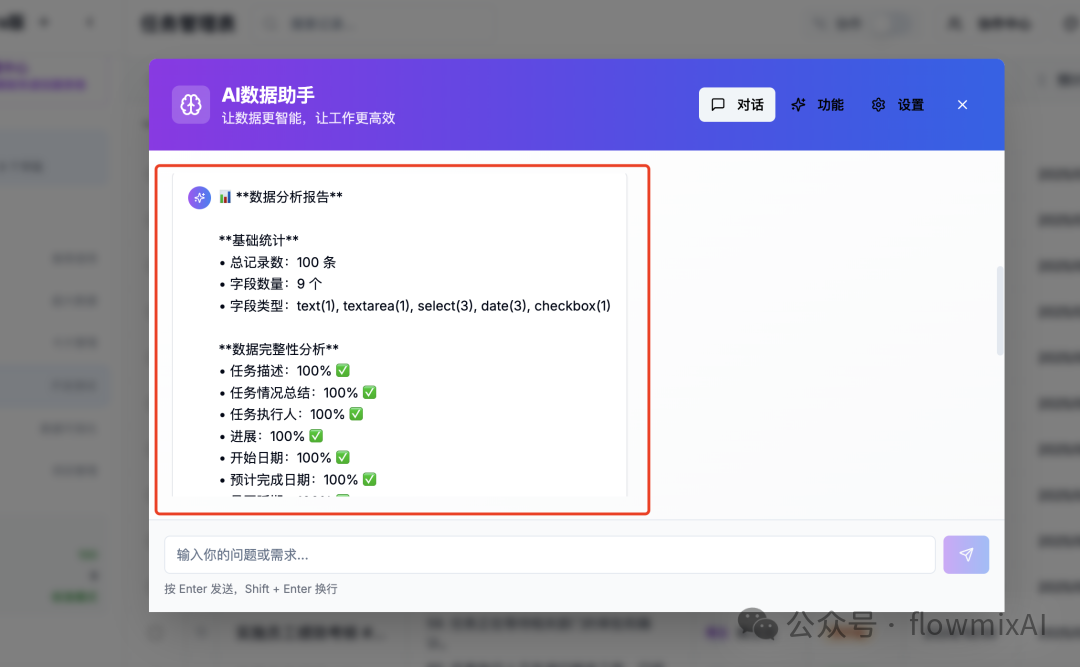Image resolution: width=1080 pixels, height=667 pixels.
Task: Click the 任务执行人：100% line
Action: point(291,414)
